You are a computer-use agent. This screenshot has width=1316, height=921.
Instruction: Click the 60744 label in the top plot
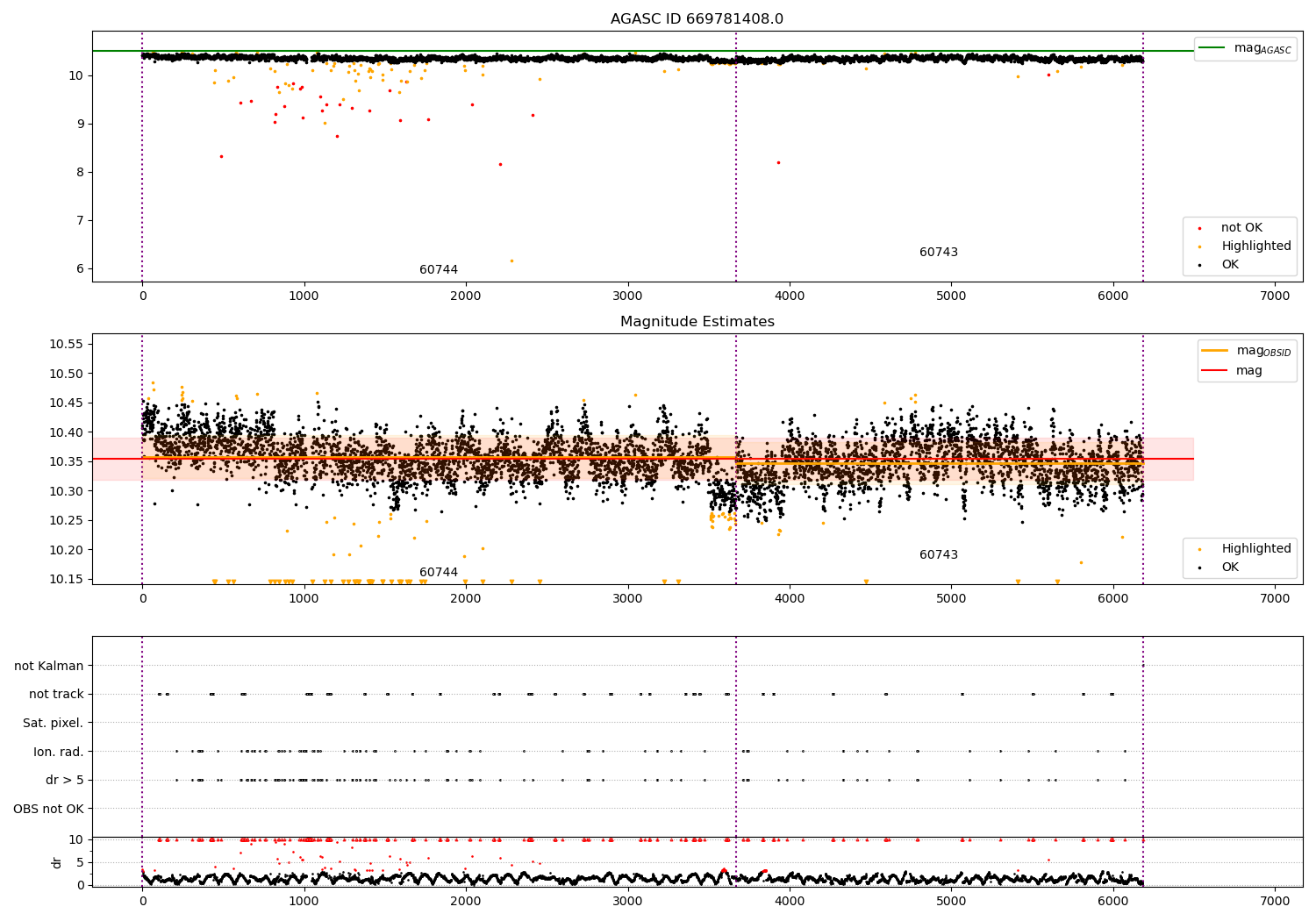[x=439, y=270]
